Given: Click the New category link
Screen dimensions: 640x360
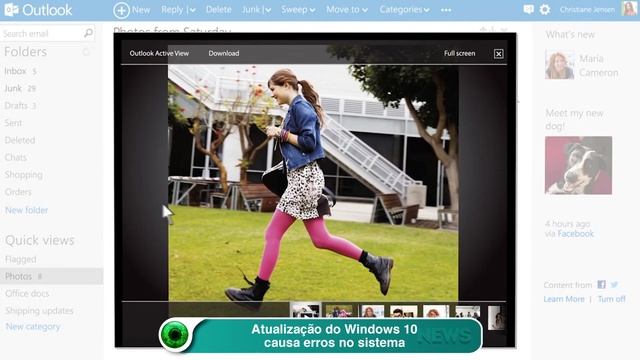Looking at the screenshot, I should (x=33, y=327).
